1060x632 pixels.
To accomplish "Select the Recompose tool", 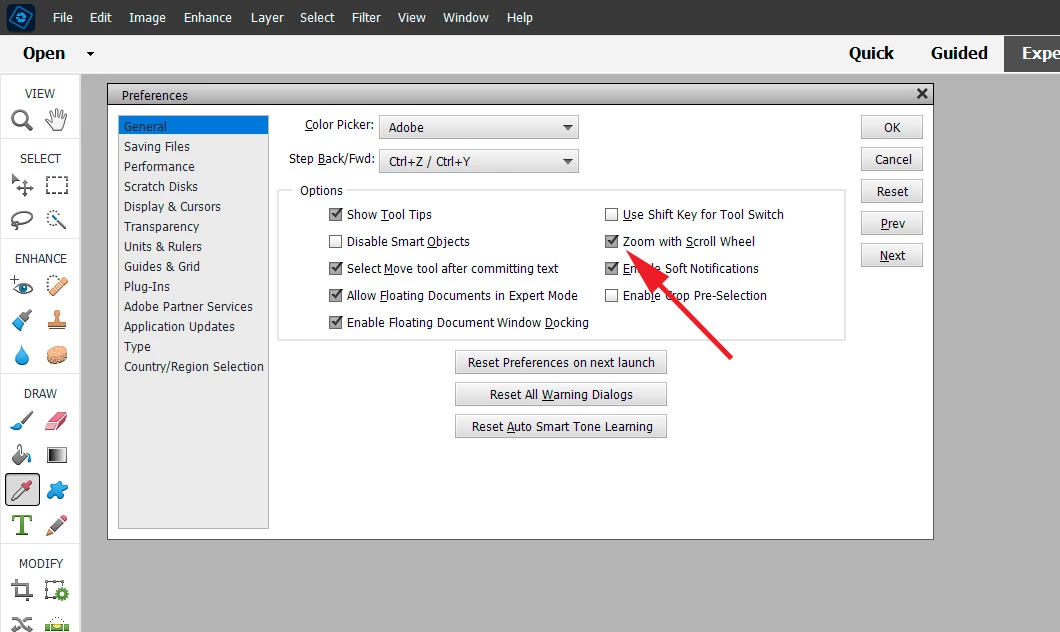I will click(x=57, y=591).
